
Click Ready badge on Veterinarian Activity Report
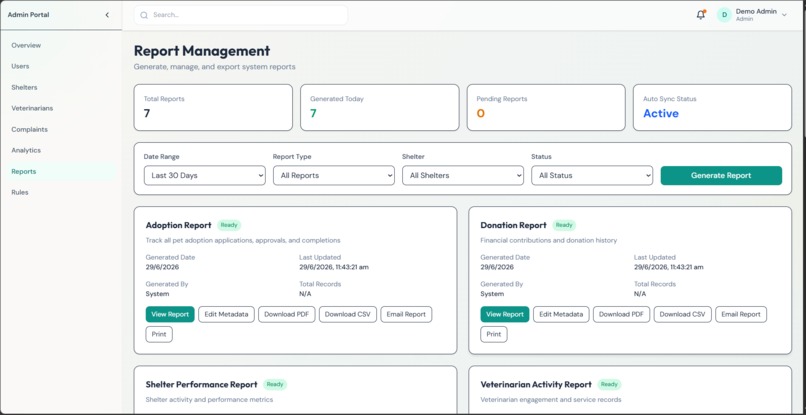(x=609, y=385)
